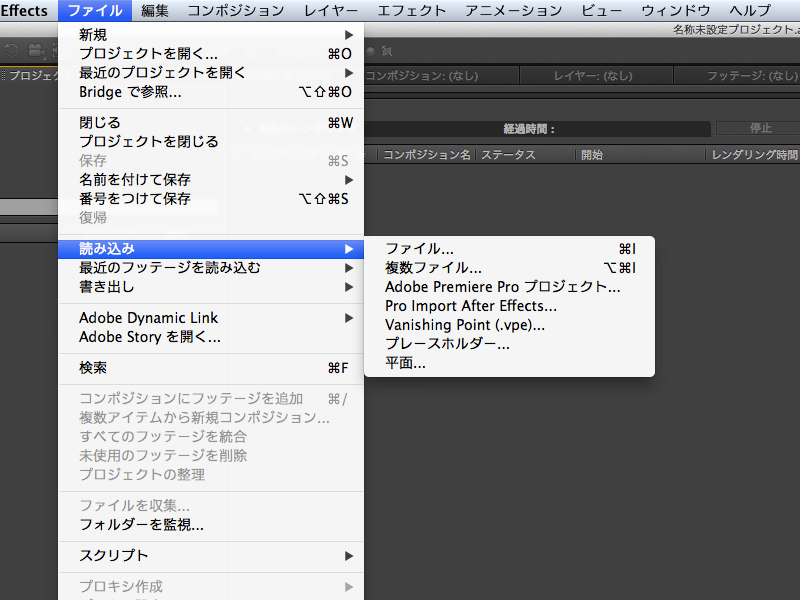Click the 停止 button in render queue
The image size is (800, 600).
coord(760,128)
